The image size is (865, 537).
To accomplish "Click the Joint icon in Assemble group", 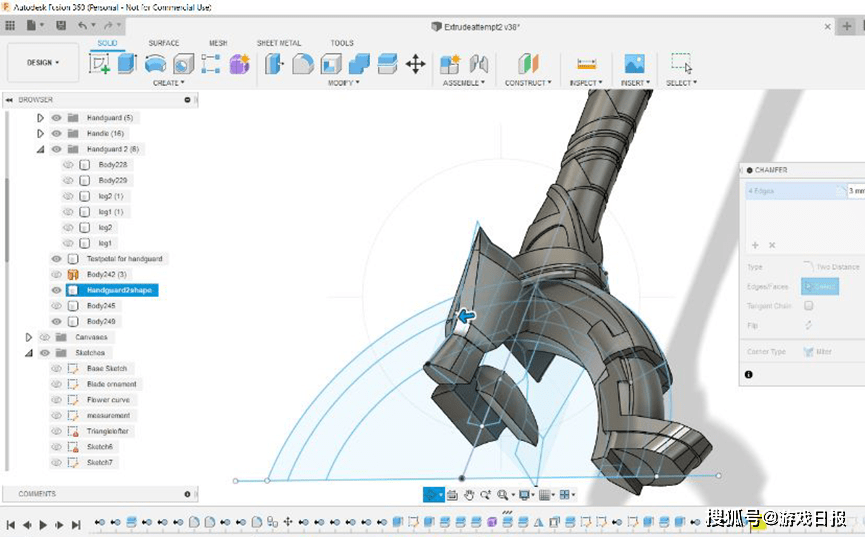I will 479,64.
